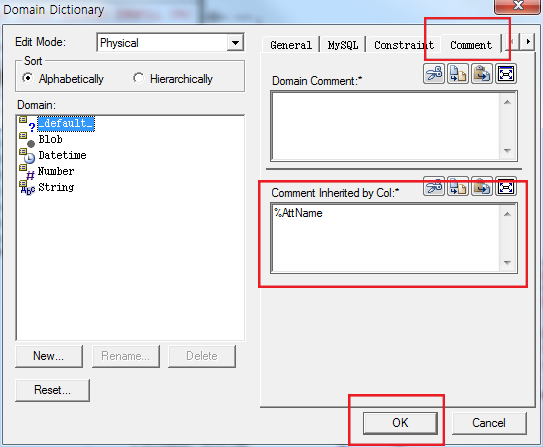
Task: Select the String domain
Action: tap(56, 187)
